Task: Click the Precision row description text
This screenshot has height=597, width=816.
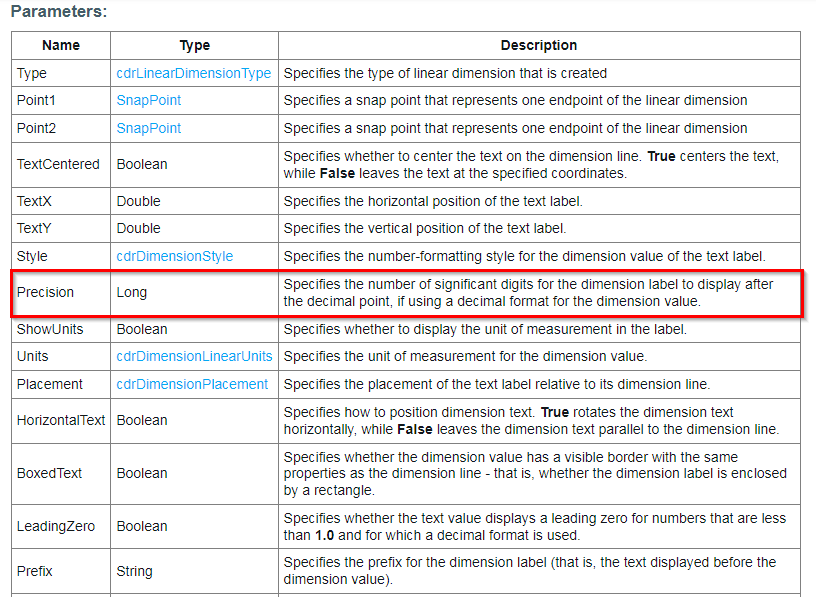Action: pos(528,293)
